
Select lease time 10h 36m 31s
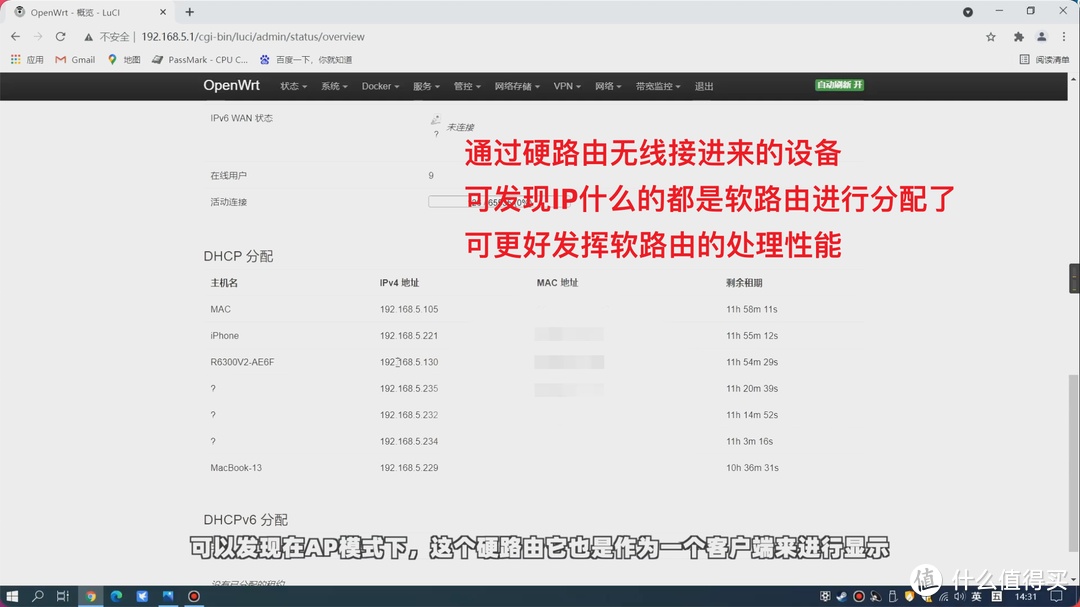tap(752, 468)
